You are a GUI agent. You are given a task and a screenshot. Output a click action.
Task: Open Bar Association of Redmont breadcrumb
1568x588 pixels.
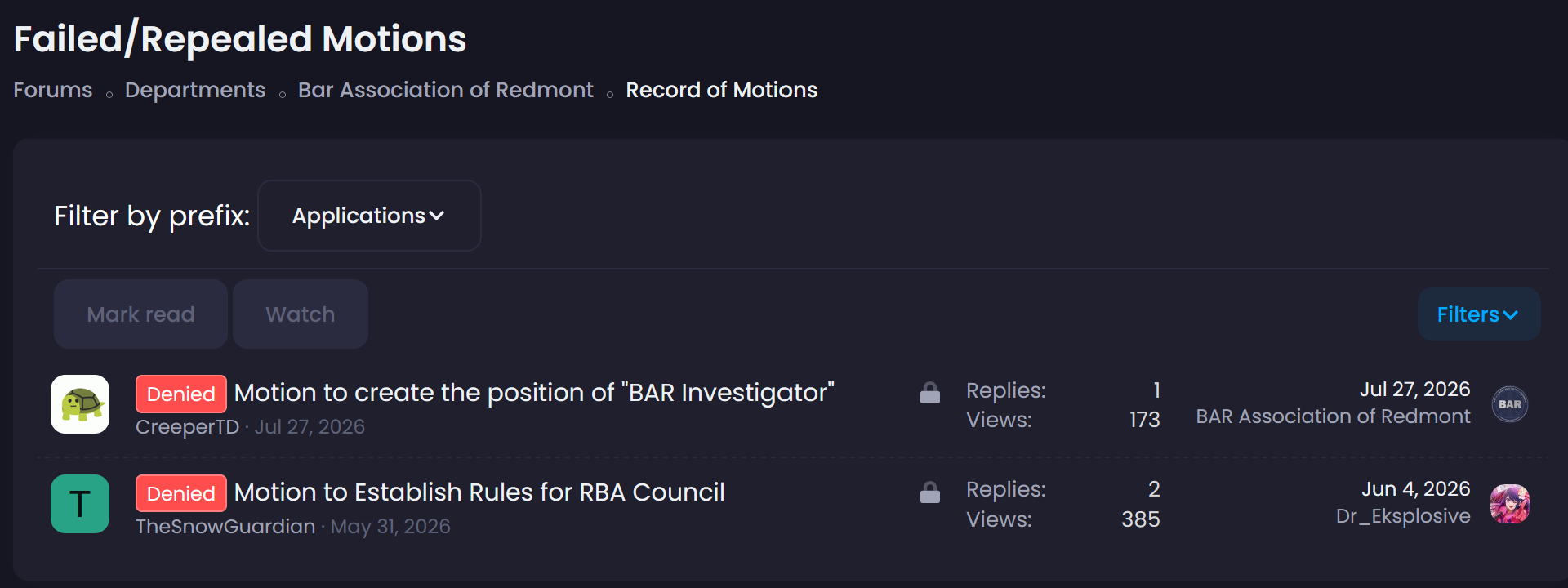[446, 90]
